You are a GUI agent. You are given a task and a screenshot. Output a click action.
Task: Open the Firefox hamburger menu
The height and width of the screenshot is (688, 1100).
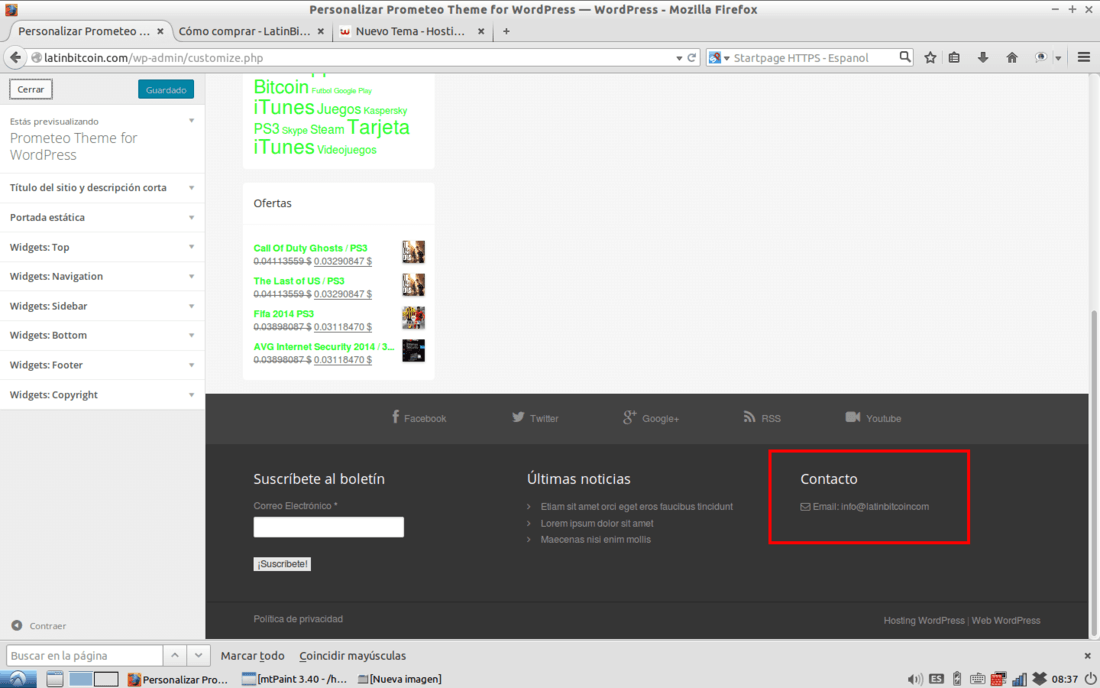click(x=1084, y=58)
